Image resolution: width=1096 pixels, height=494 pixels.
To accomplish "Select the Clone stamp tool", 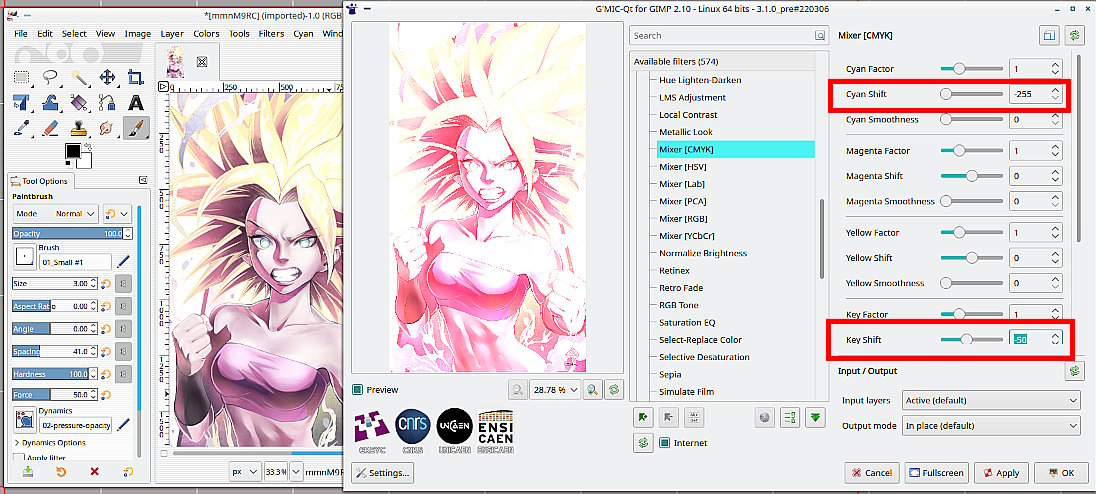I will [x=78, y=128].
